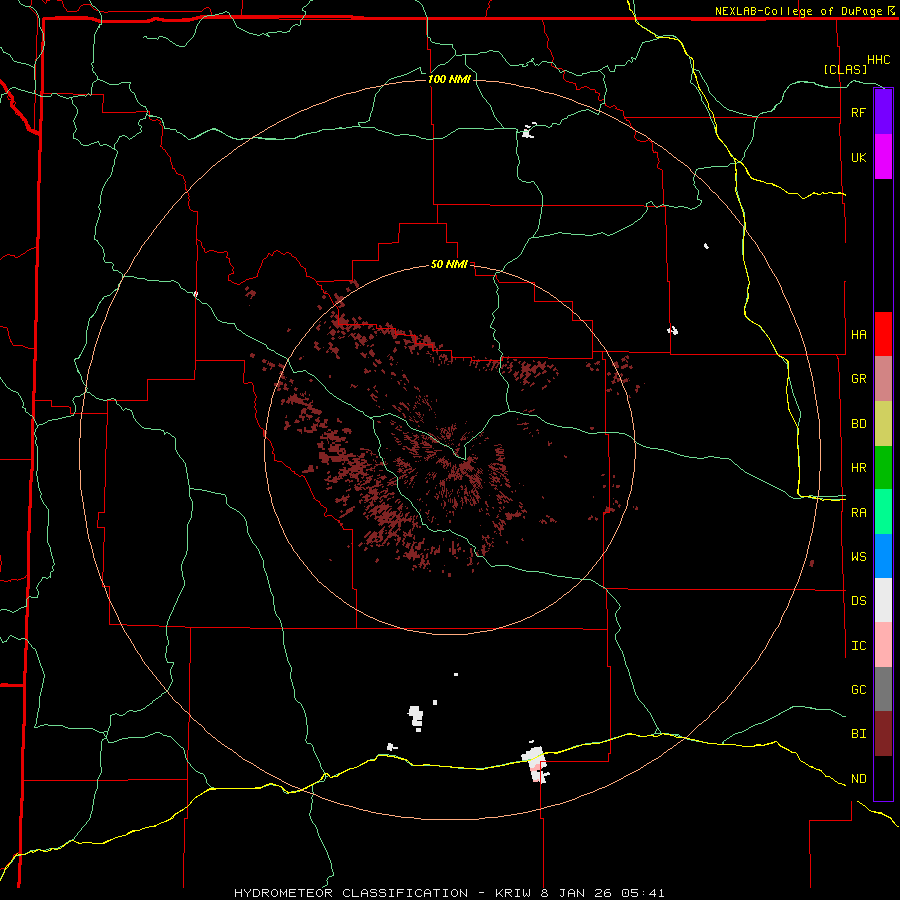Click the GR legend label
The width and height of the screenshot is (900, 900).
pos(858,379)
